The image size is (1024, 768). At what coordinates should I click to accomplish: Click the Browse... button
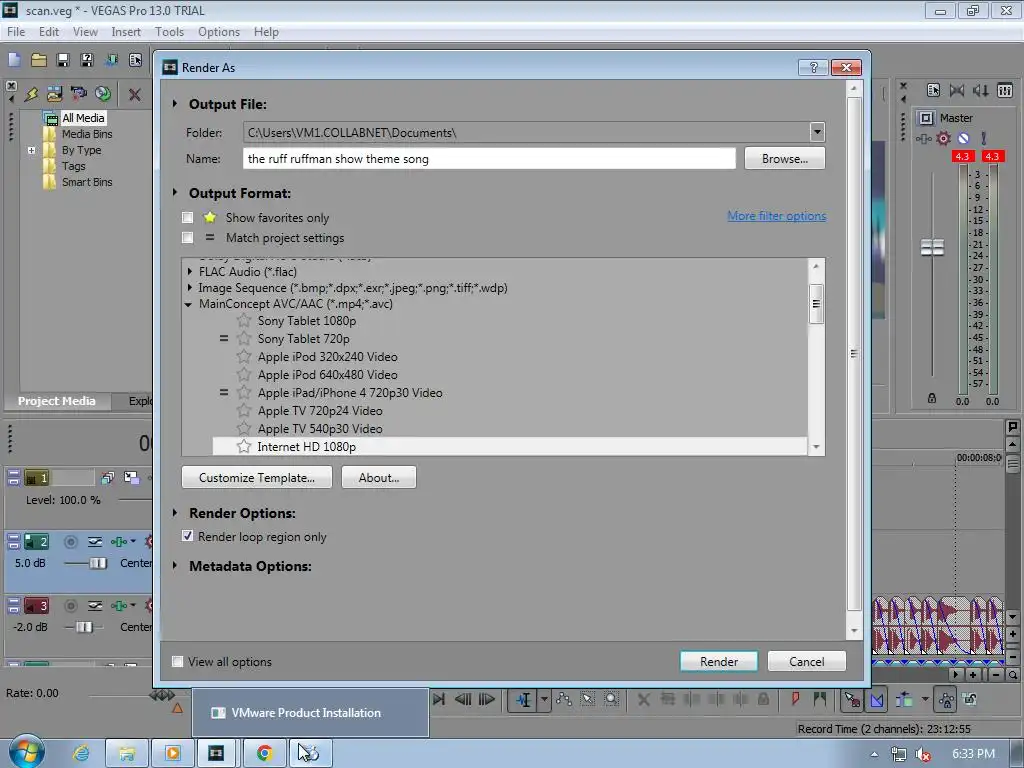pos(785,159)
